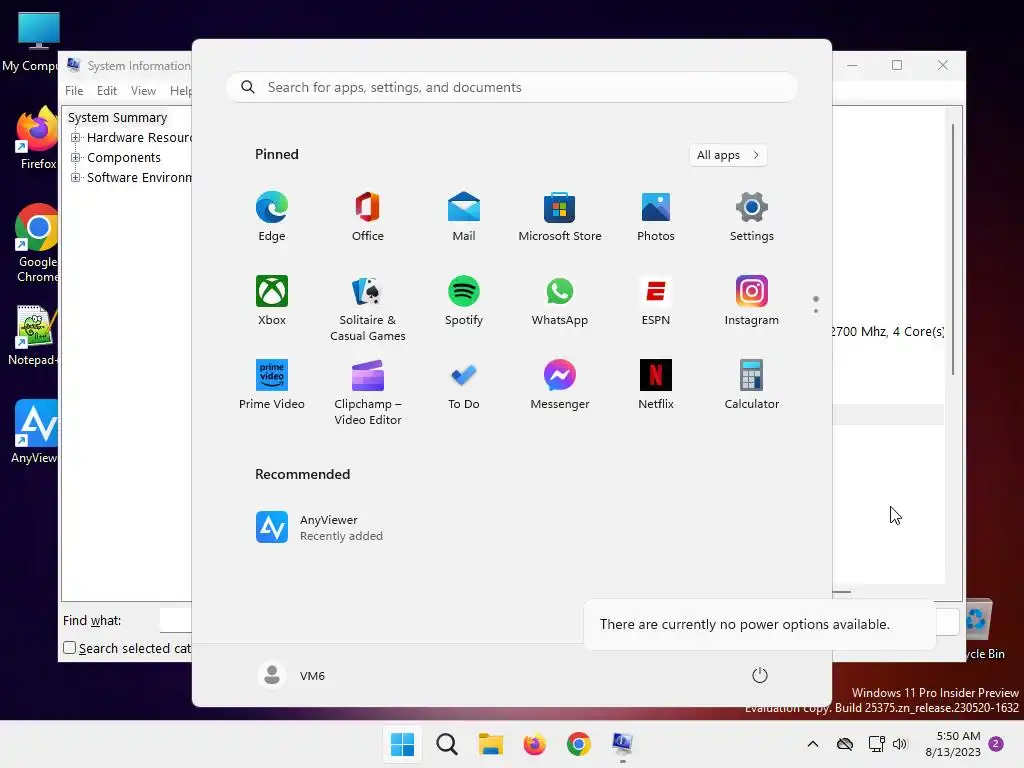Screen dimensions: 1024x768
Task: Click the Start menu power button
Action: point(760,675)
